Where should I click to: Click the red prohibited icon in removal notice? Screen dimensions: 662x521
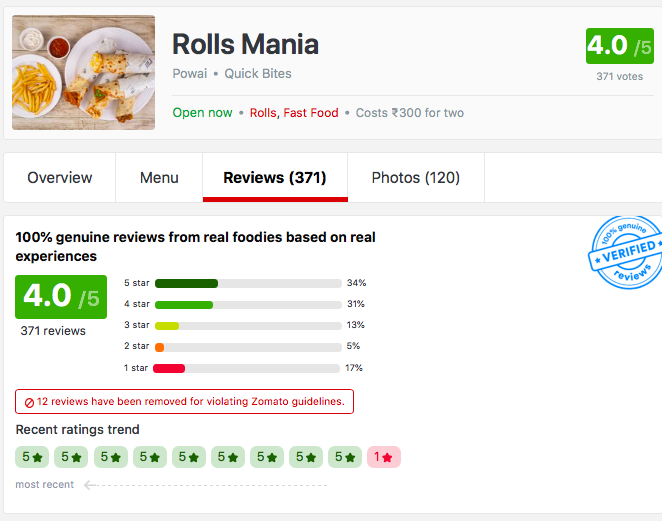click(x=29, y=402)
